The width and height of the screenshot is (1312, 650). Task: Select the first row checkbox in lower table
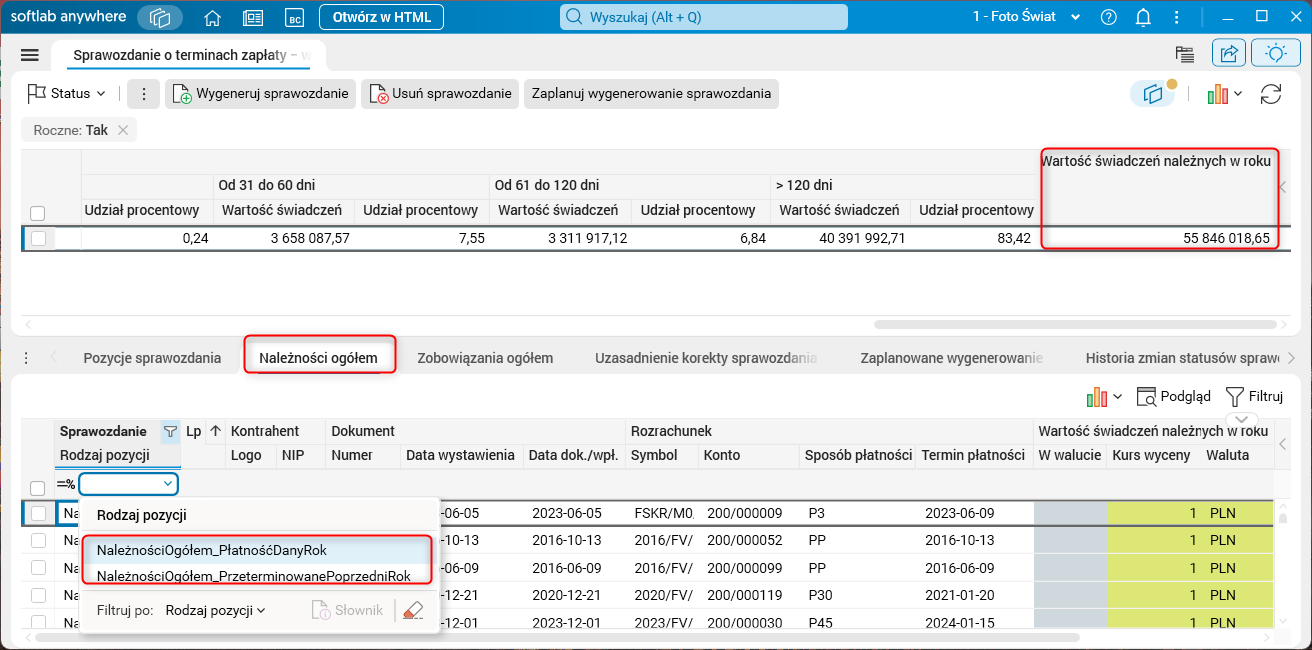[x=38, y=513]
